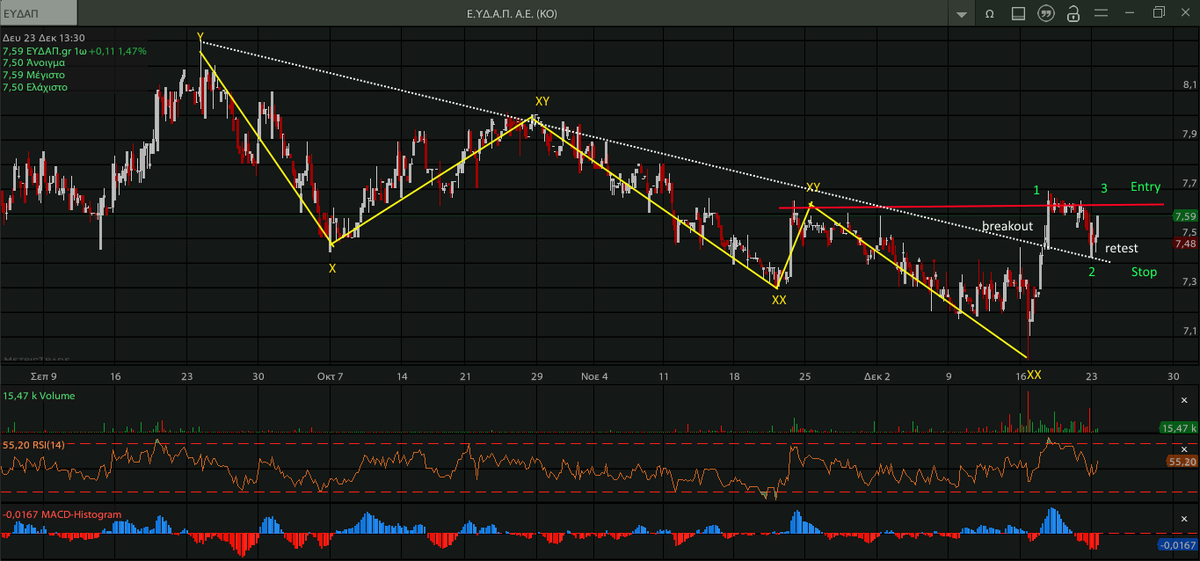Click the 15,47 k volume value tag
Screen dimensions: 1200x561
coord(1179,427)
